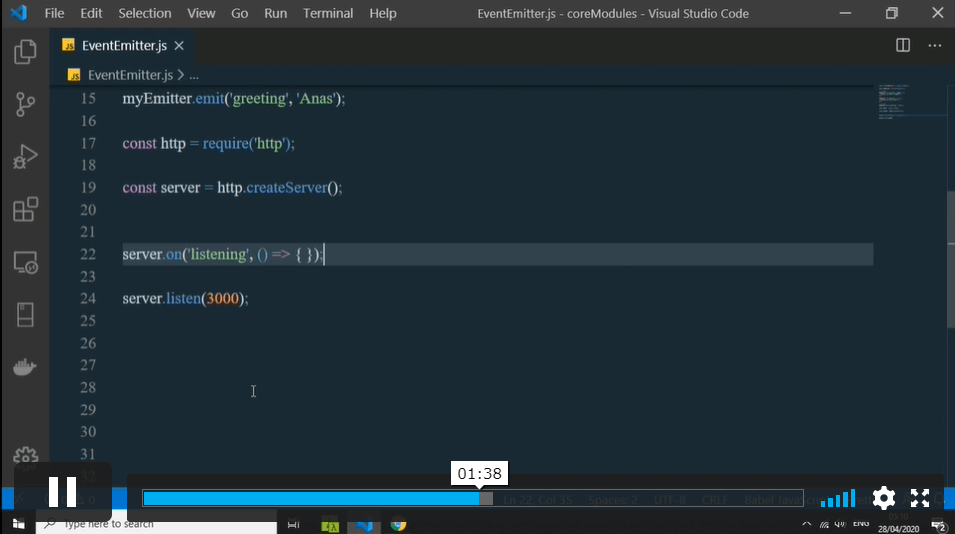The height and width of the screenshot is (534, 955).
Task: Click the VS Code logo icon
Action: point(18,13)
